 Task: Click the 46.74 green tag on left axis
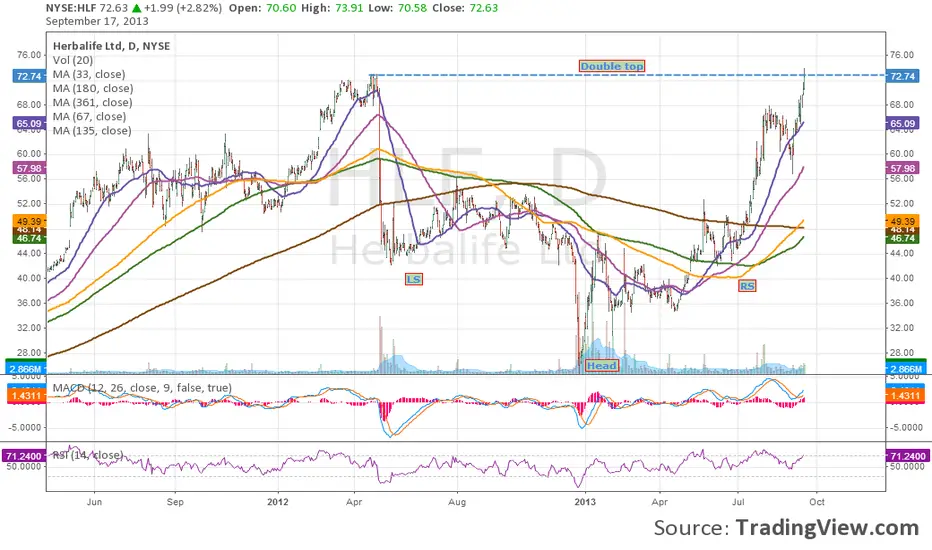29,238
